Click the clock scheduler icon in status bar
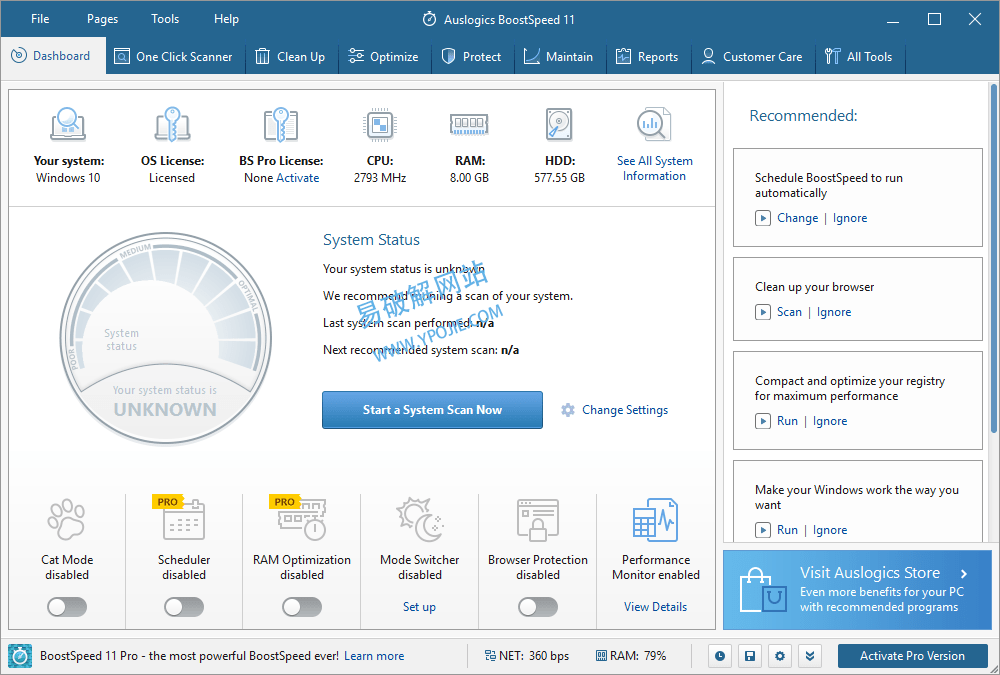The height and width of the screenshot is (675, 1000). point(719,656)
